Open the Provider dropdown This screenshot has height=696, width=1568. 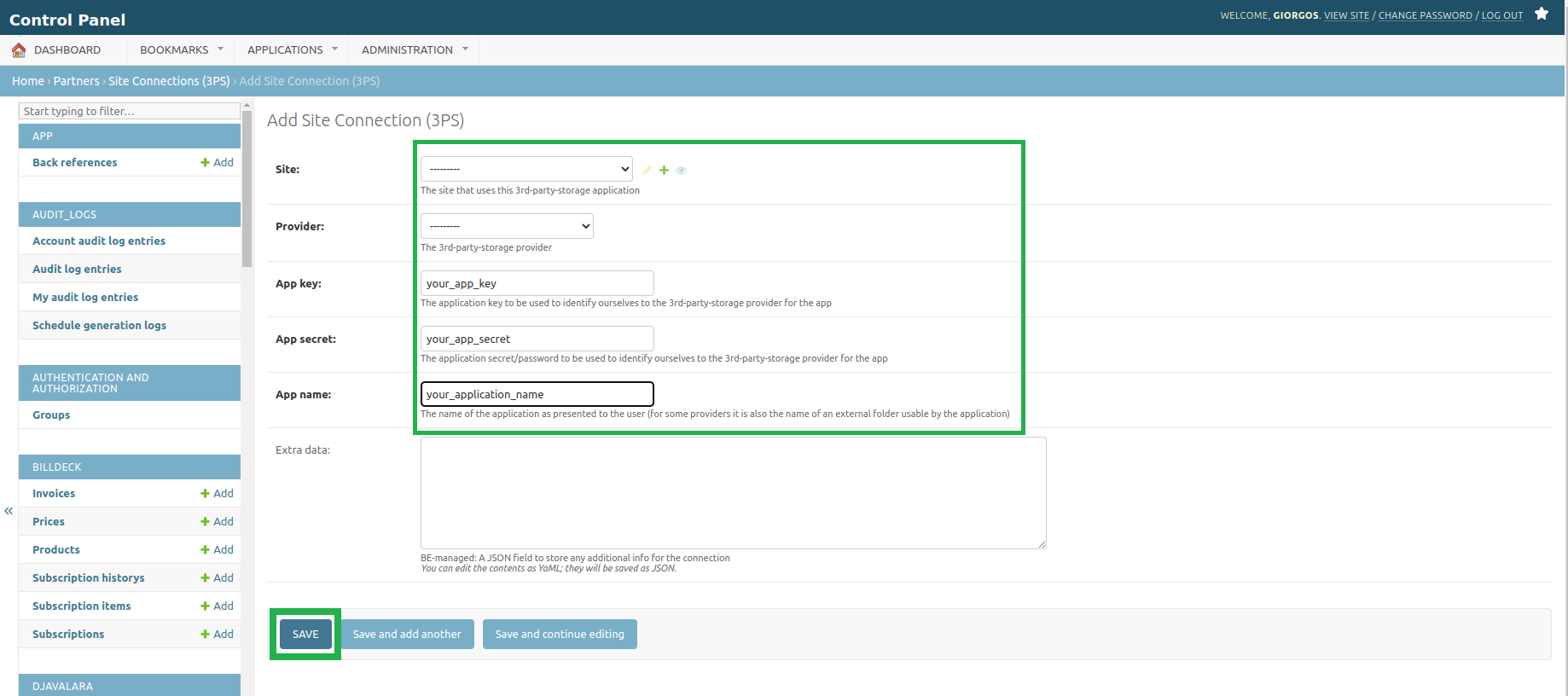pos(507,226)
